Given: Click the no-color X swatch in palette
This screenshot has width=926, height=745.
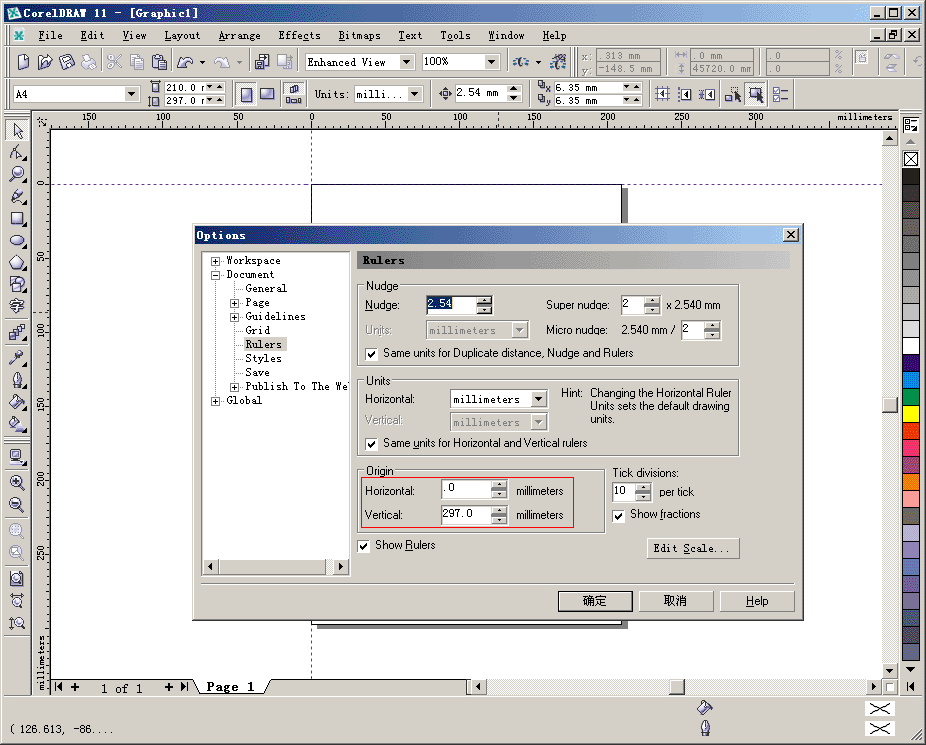Looking at the screenshot, I should click(911, 159).
